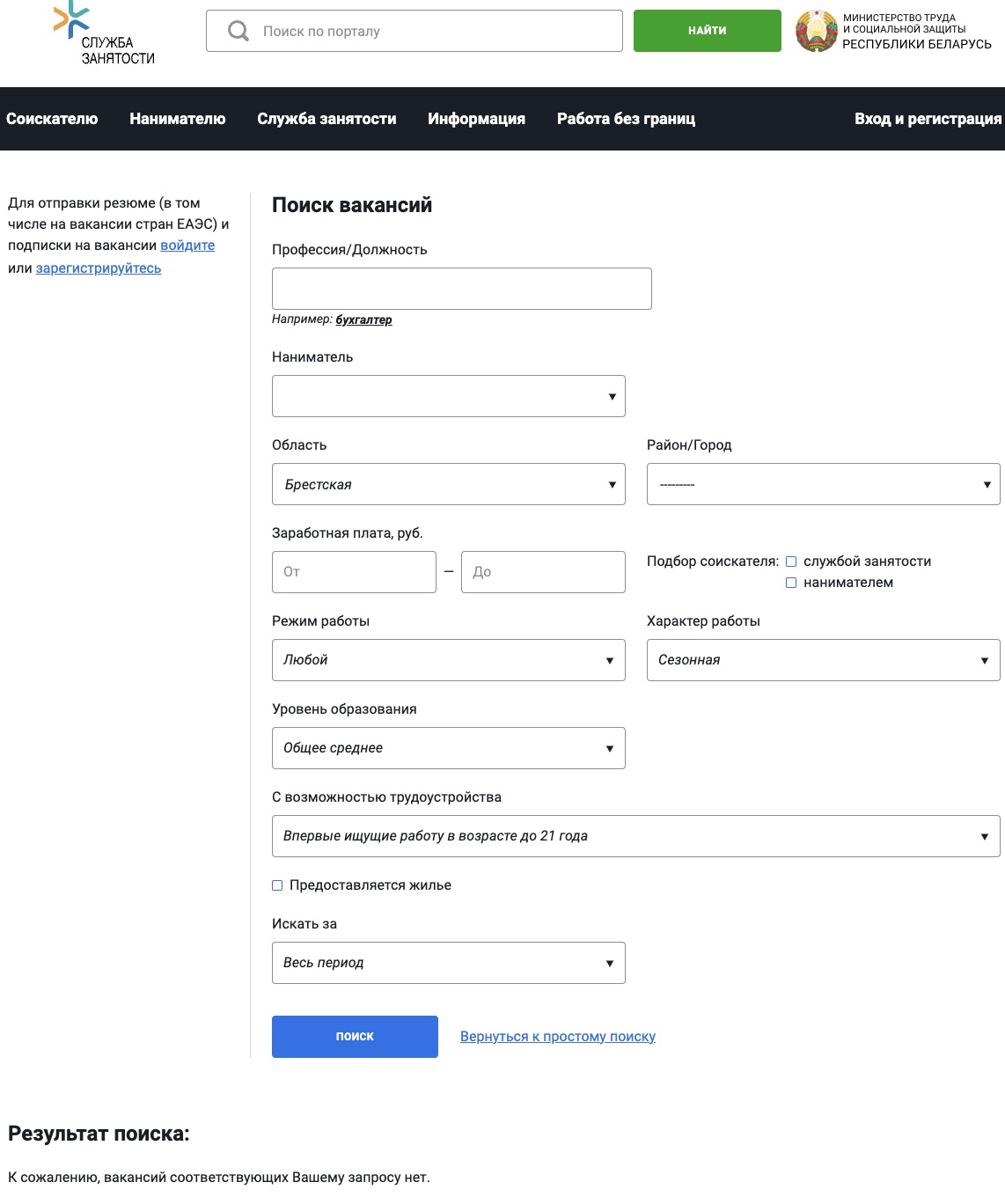Screen dimensions: 1005x1204
Task: Click the salary От input field
Action: tap(354, 572)
